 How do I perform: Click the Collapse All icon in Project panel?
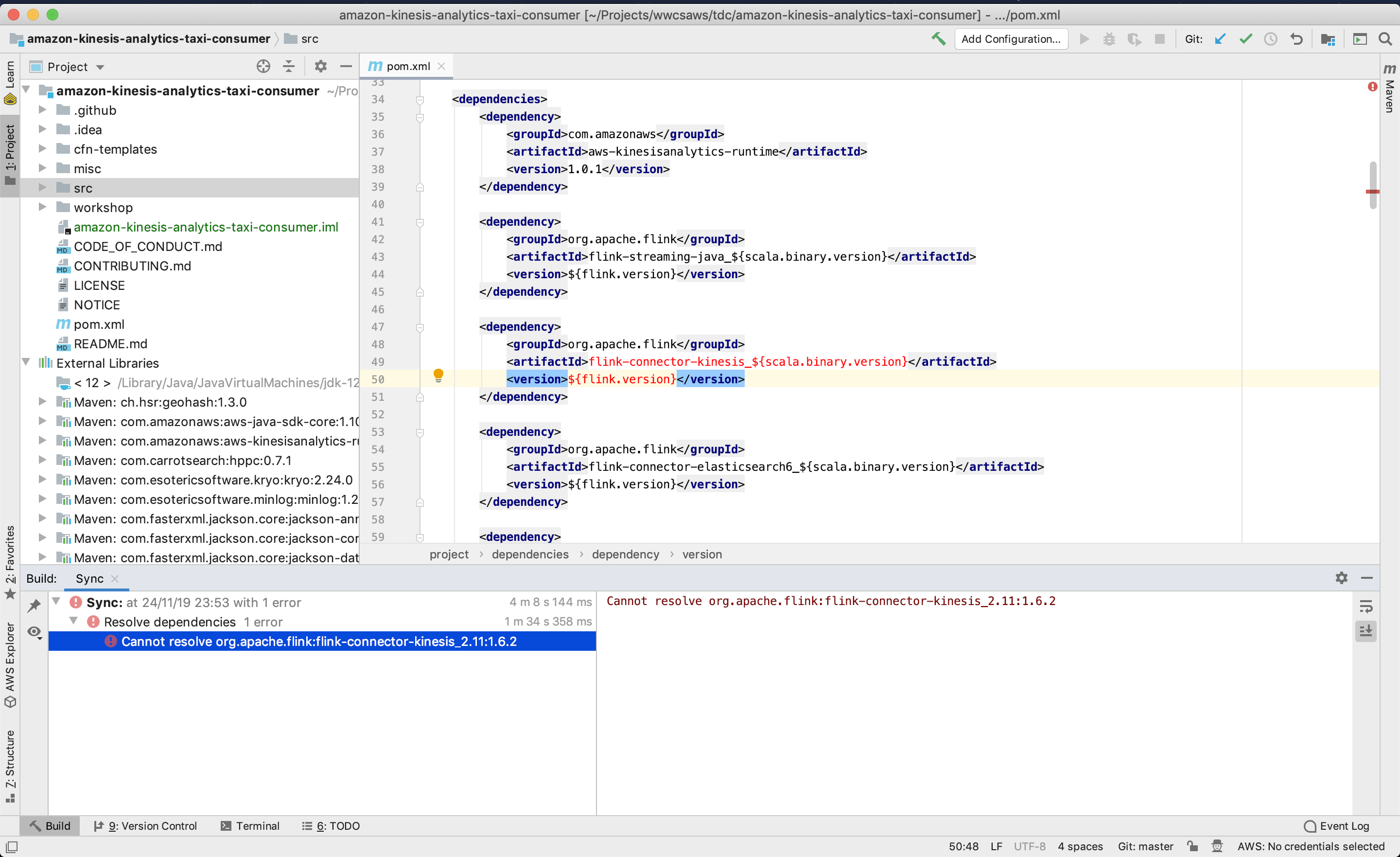pos(289,67)
